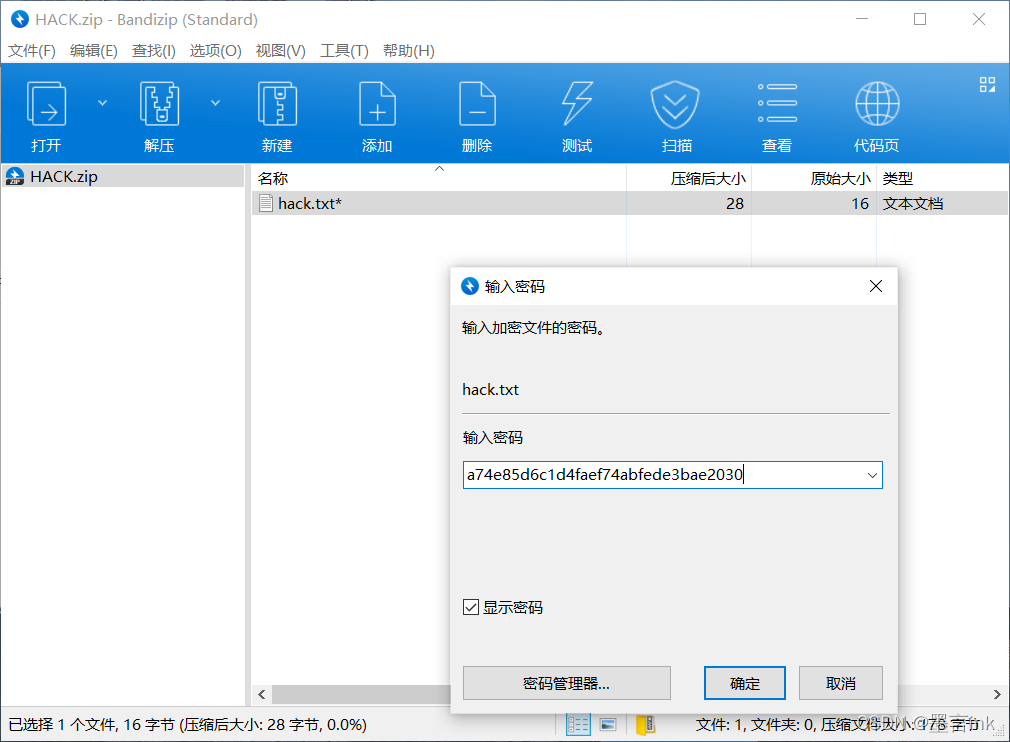Sort by the 压缩后大小 column header
The image size is (1010, 742).
click(x=689, y=178)
